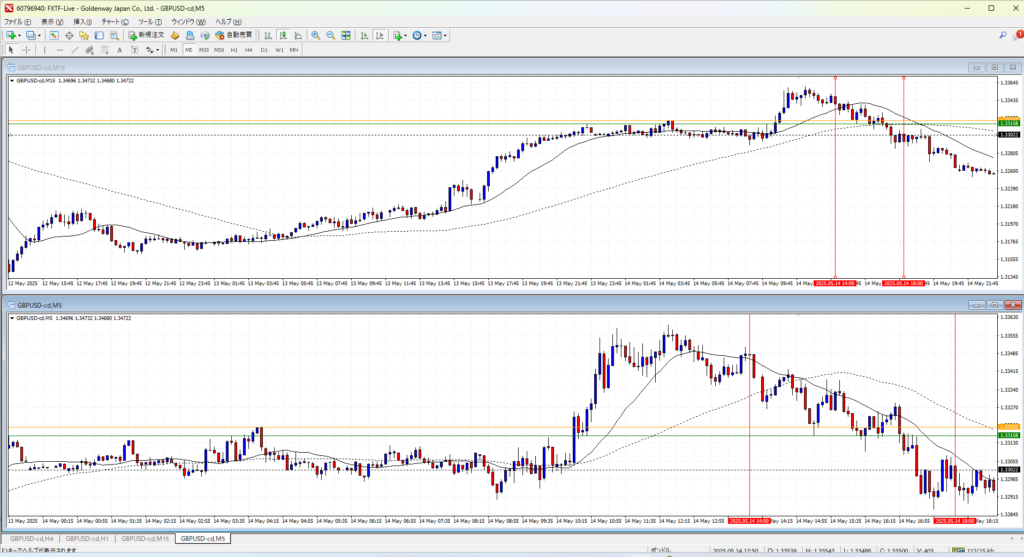This screenshot has height=557, width=1024.
Task: Zoom out on the chart
Action: pyautogui.click(x=329, y=35)
